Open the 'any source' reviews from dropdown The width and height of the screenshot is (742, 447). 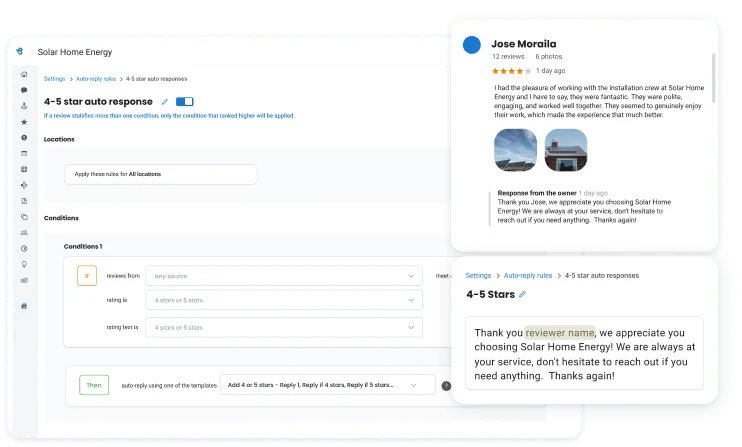click(284, 276)
